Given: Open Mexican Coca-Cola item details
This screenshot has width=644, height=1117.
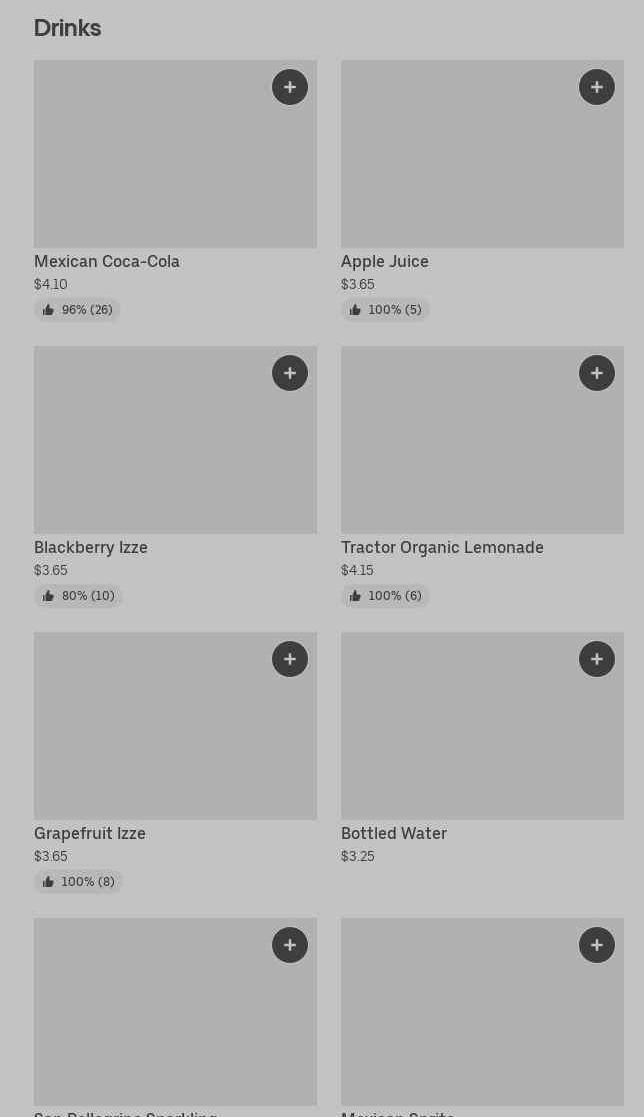Looking at the screenshot, I should click(x=107, y=262).
